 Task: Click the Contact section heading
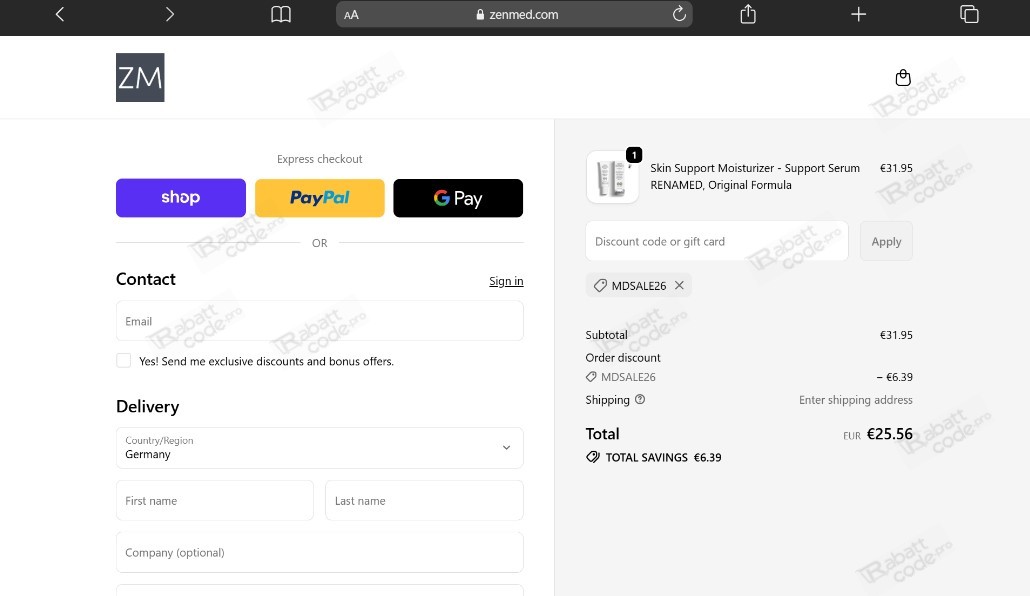(x=146, y=279)
